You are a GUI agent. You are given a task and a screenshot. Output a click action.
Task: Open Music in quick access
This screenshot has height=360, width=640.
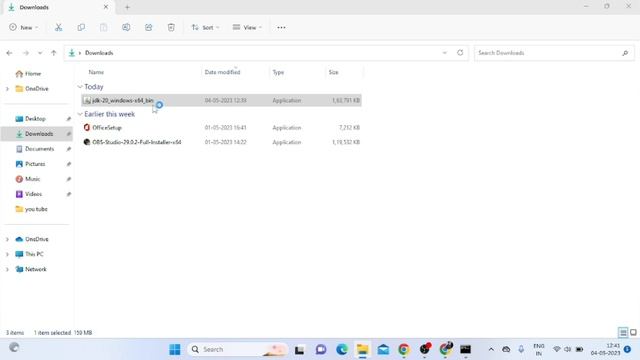point(32,179)
